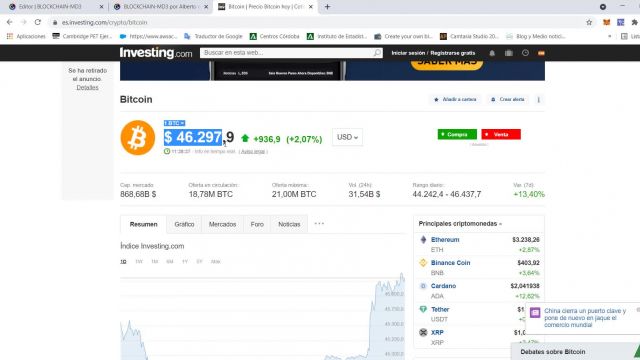Select the 5Y chart range
The image size is (640, 360).
[199, 262]
